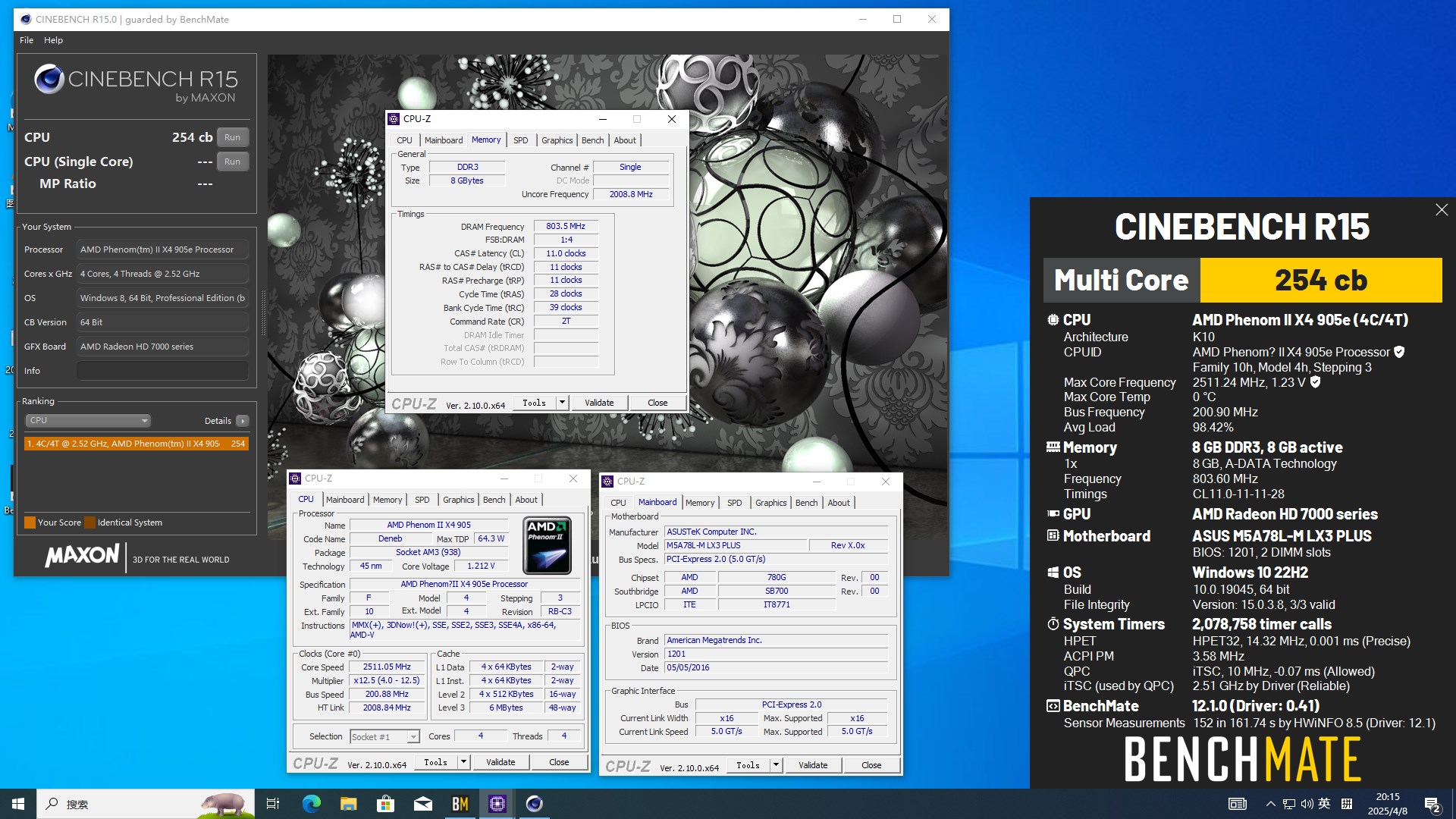
Task: Click Validate in Mainboard CPU-Z window
Action: [x=813, y=765]
